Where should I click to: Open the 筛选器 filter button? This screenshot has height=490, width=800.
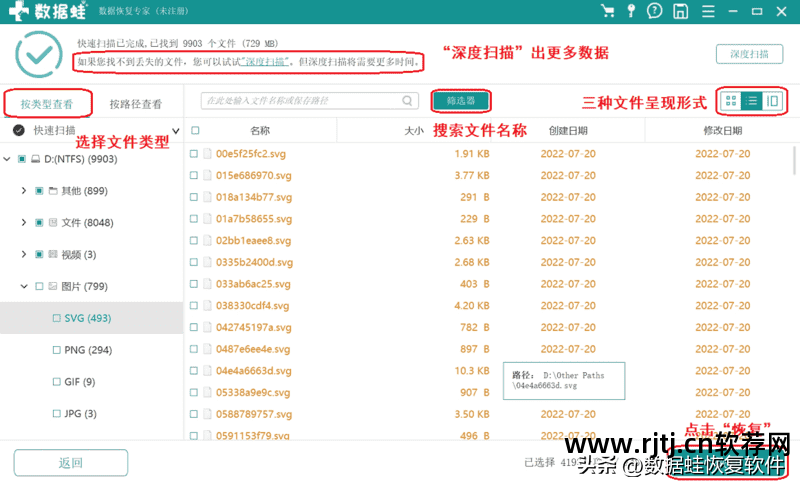461,101
